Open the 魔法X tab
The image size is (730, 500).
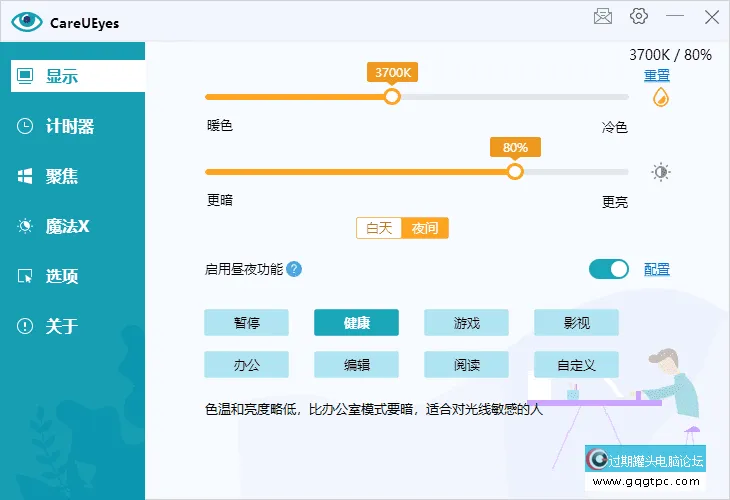pos(67,226)
